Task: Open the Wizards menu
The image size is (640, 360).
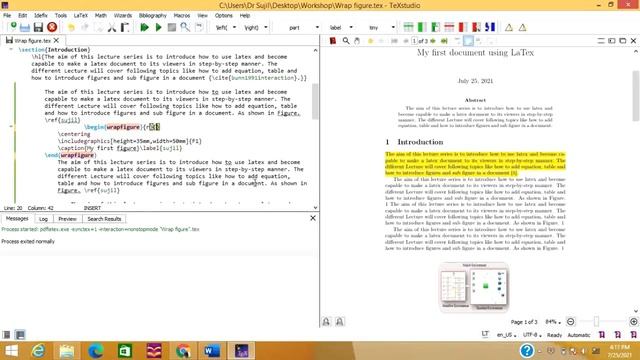Action: [122, 16]
